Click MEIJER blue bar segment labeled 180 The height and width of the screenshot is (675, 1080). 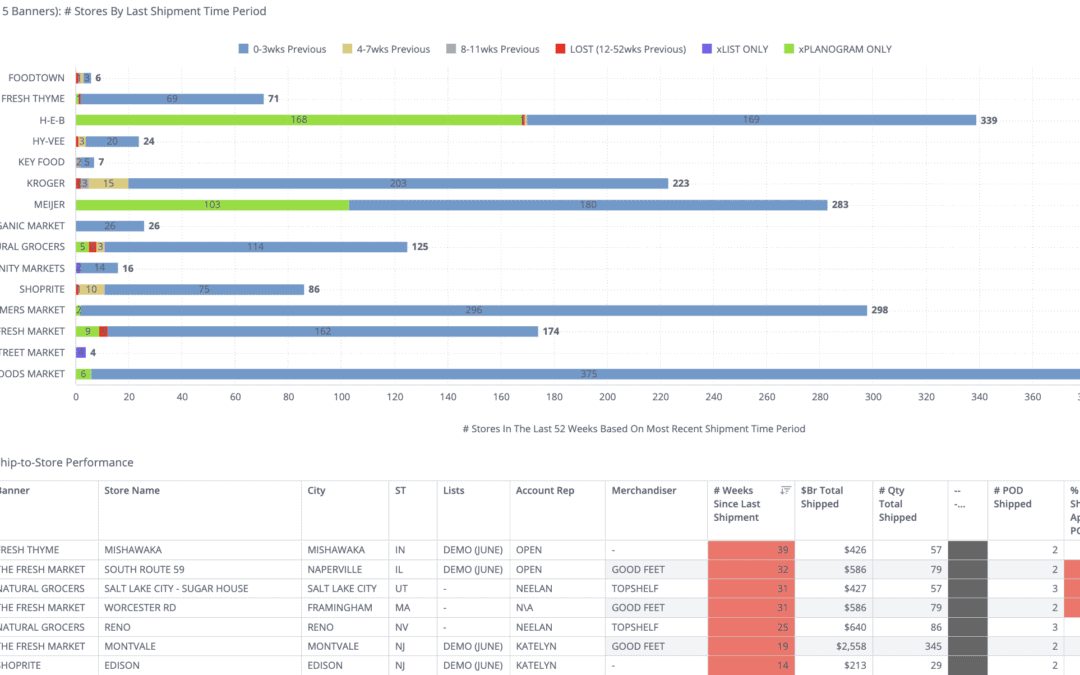coord(588,205)
